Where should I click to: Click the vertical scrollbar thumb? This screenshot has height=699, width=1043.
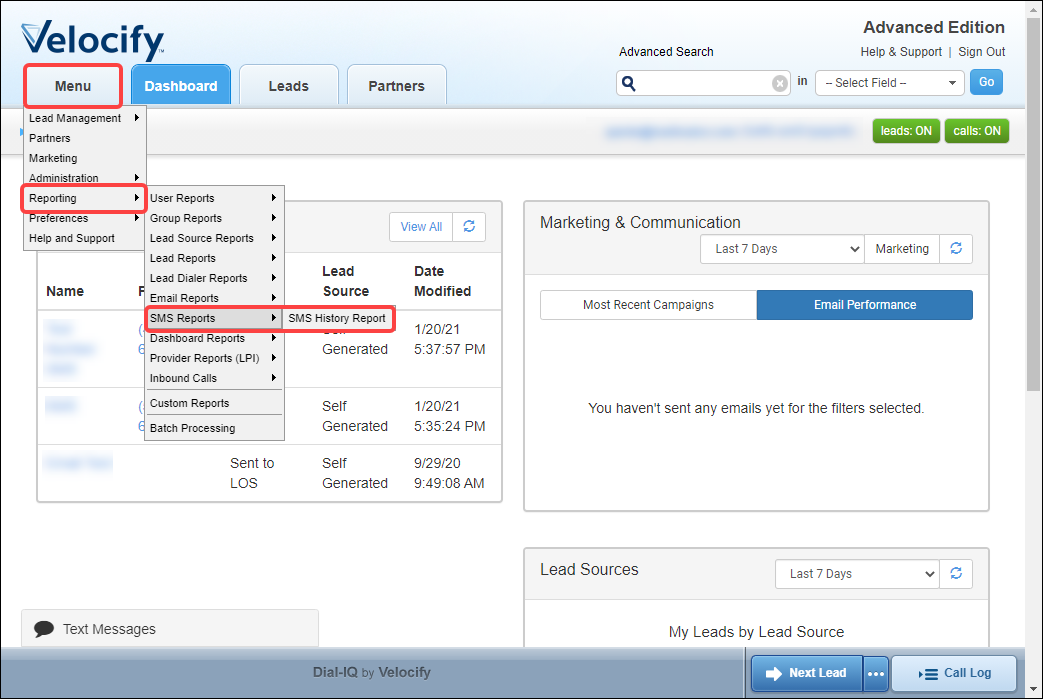click(1033, 204)
